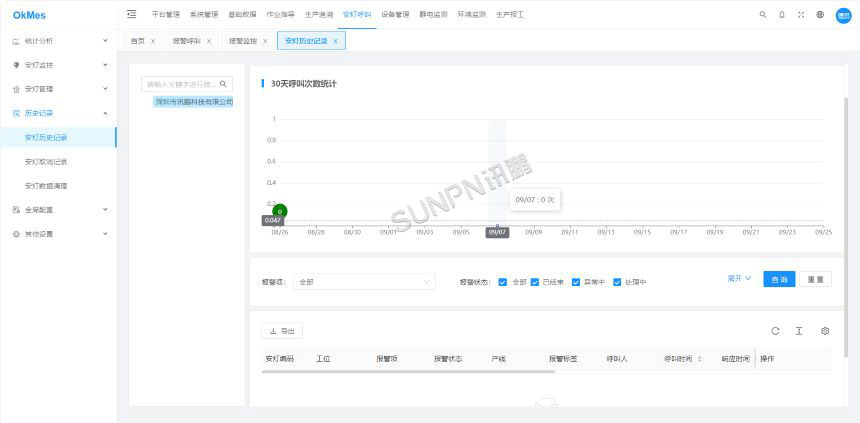Click the 操作 column header
The height and width of the screenshot is (423, 860).
(x=767, y=359)
